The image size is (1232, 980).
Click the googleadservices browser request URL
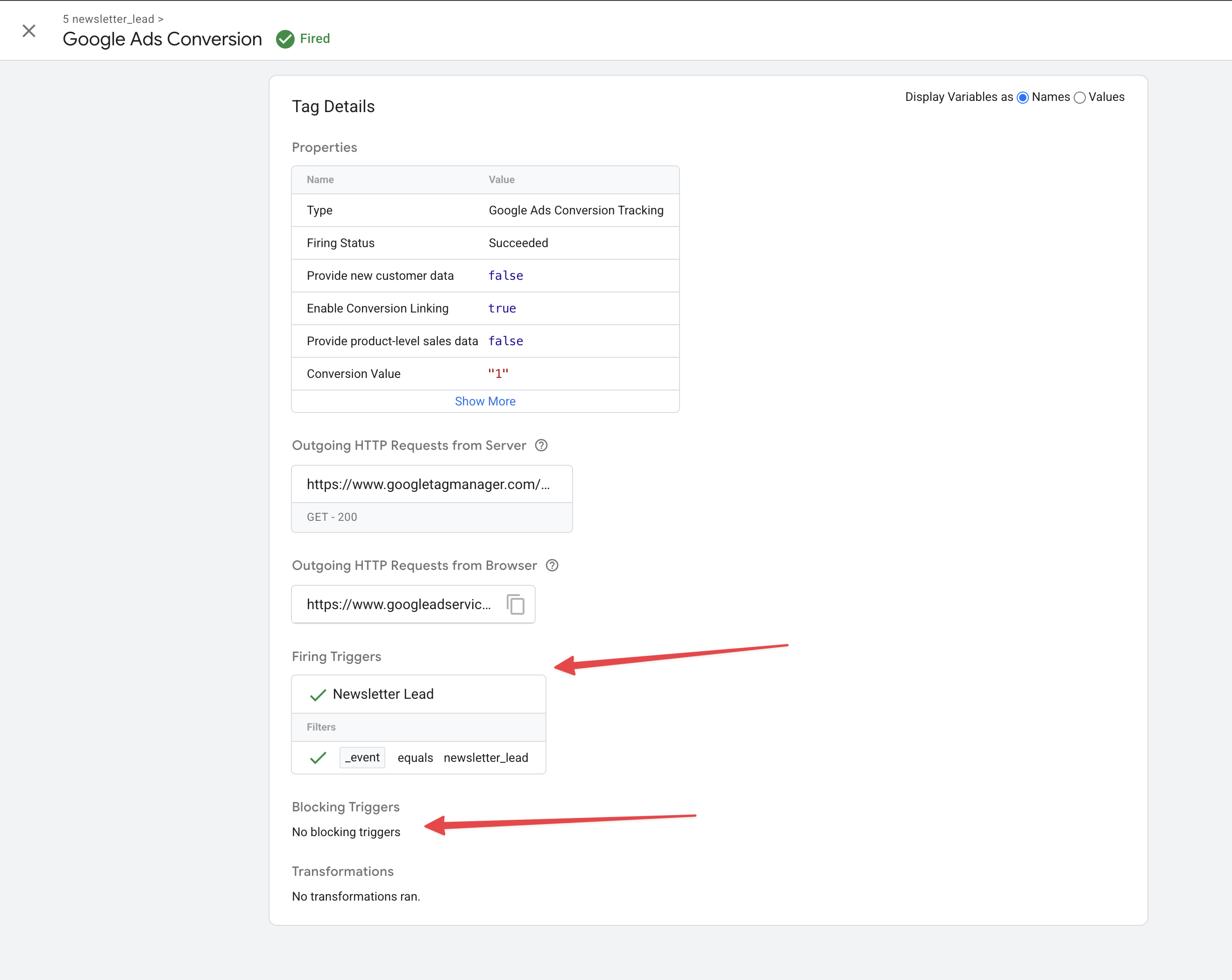click(x=398, y=604)
